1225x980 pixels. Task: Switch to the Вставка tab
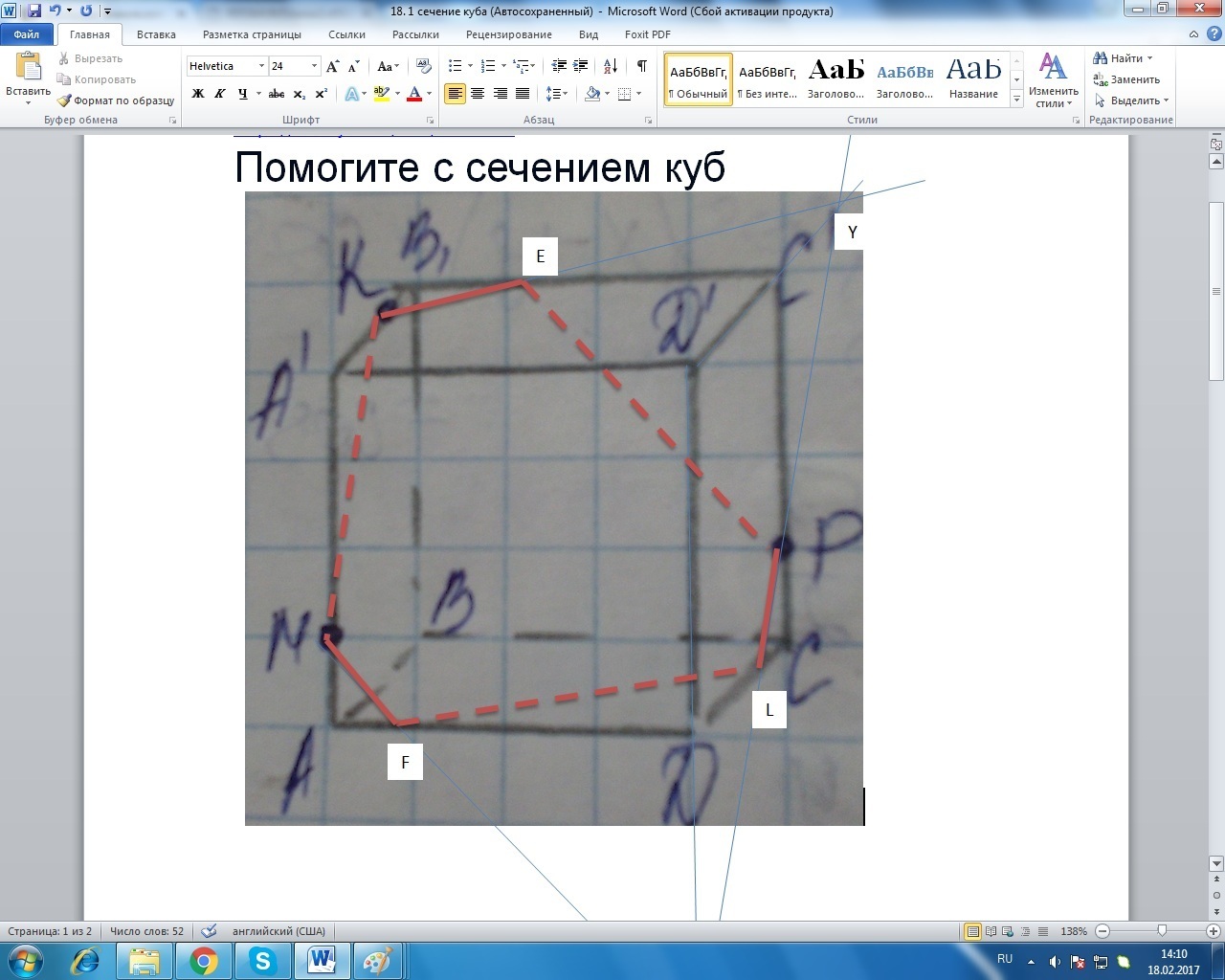coord(156,34)
